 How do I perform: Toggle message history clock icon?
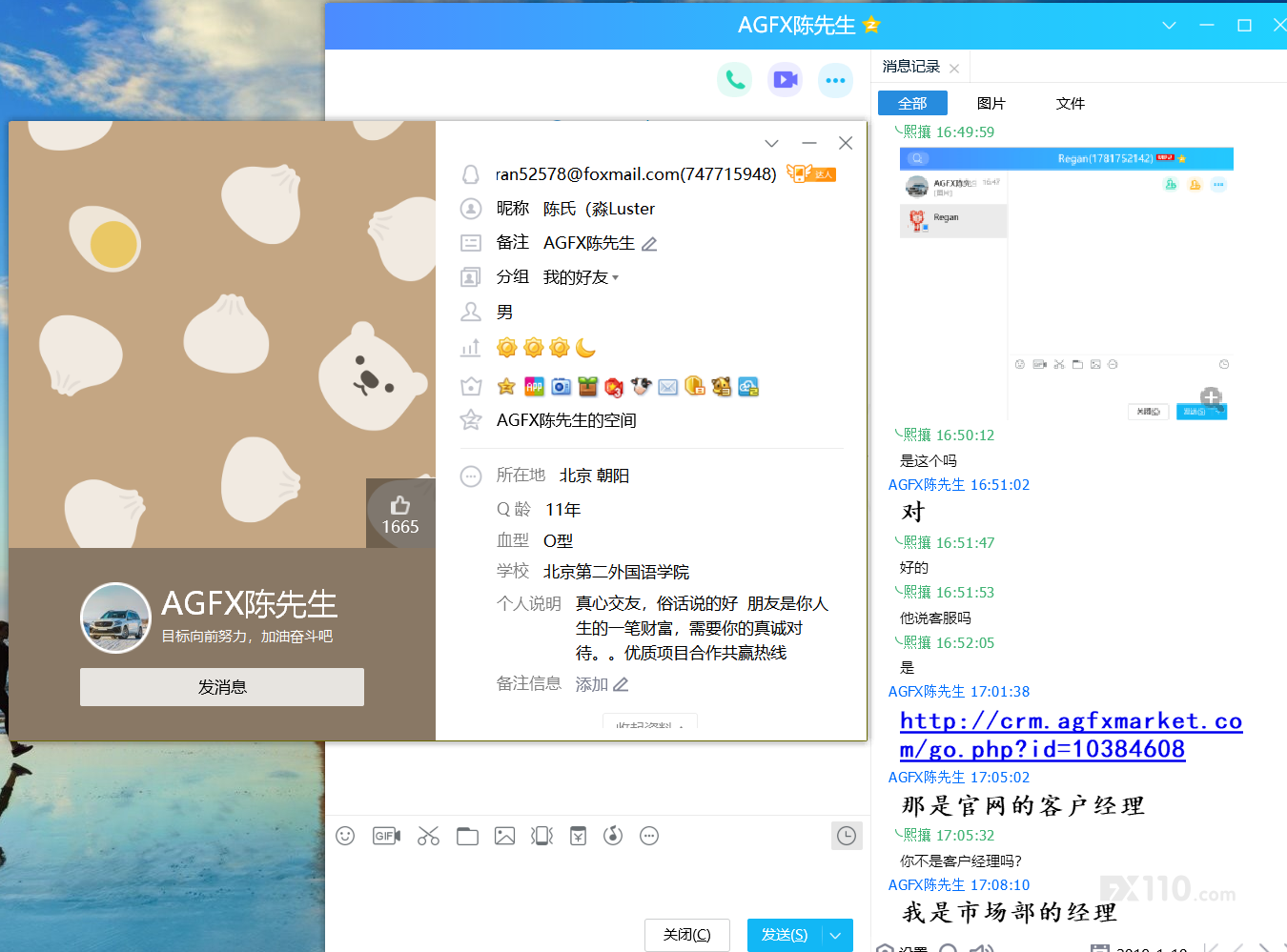847,836
